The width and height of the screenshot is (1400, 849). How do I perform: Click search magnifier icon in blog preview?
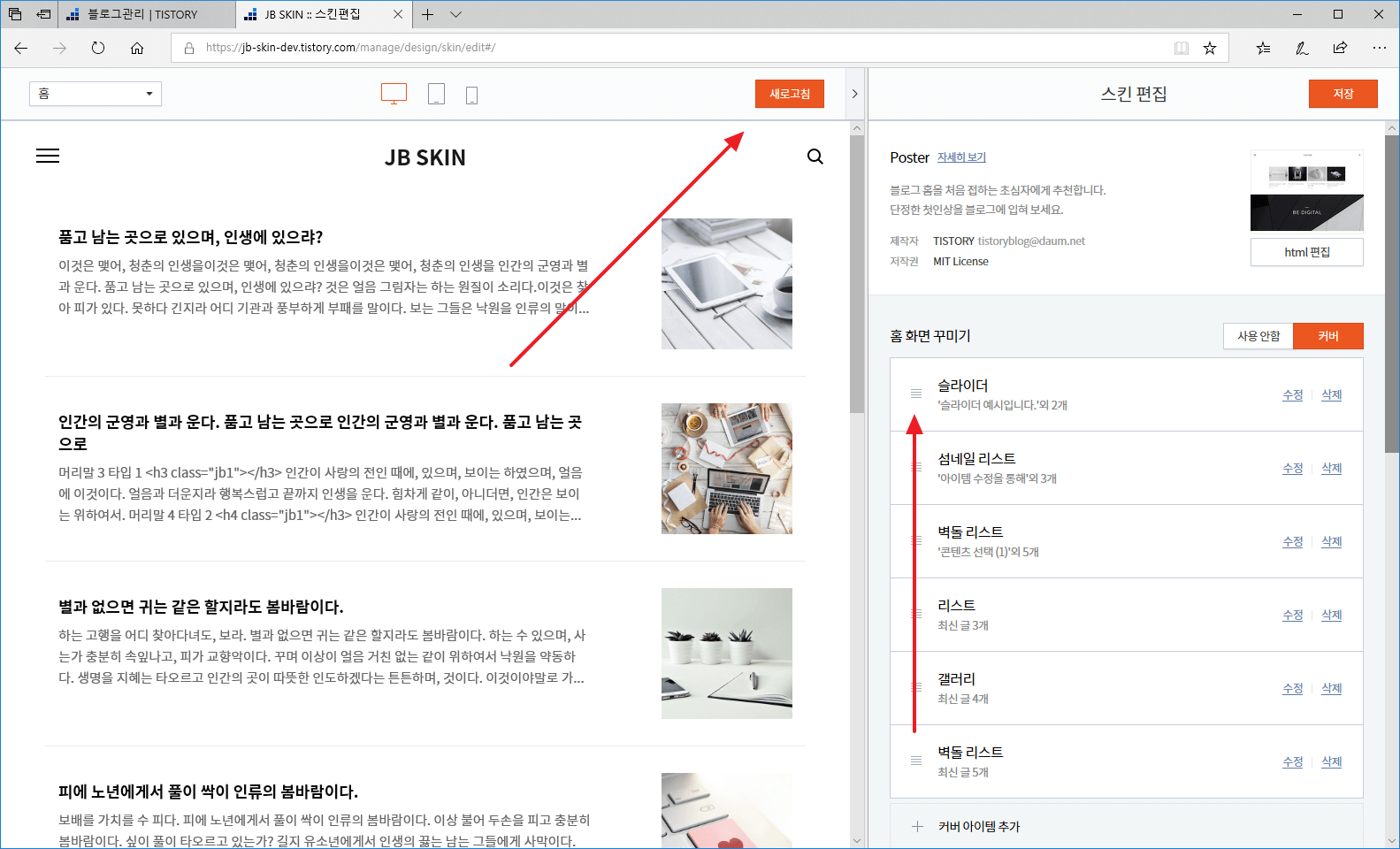click(x=815, y=157)
